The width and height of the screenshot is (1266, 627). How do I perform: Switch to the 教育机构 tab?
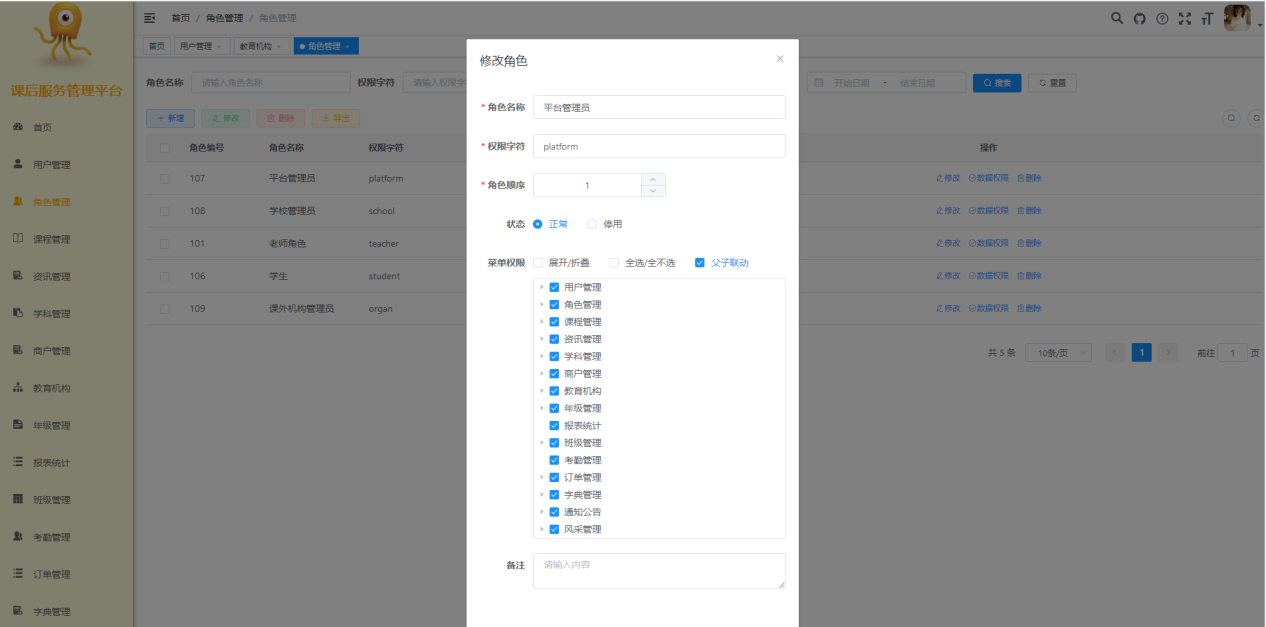click(260, 46)
